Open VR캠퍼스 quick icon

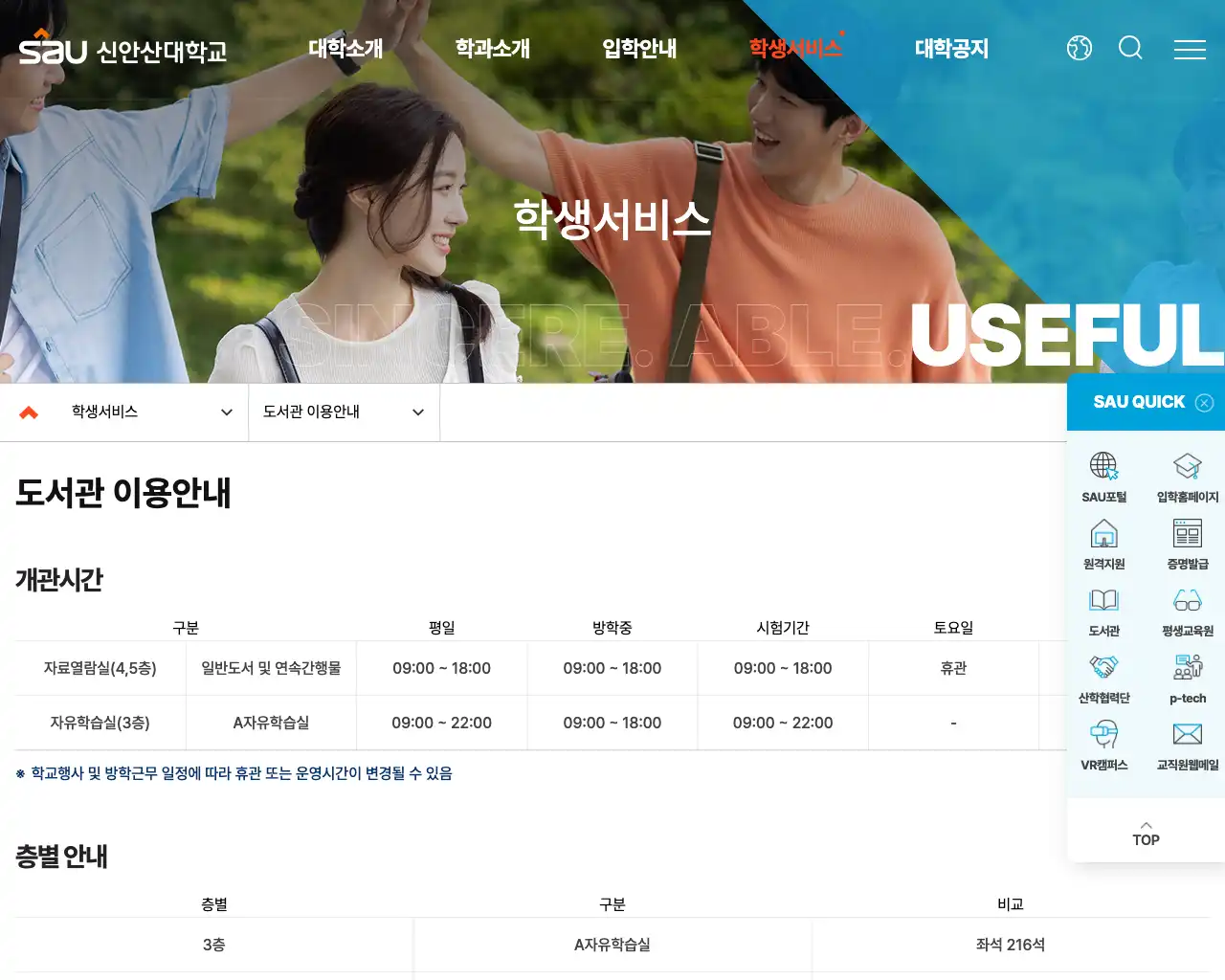click(1104, 746)
